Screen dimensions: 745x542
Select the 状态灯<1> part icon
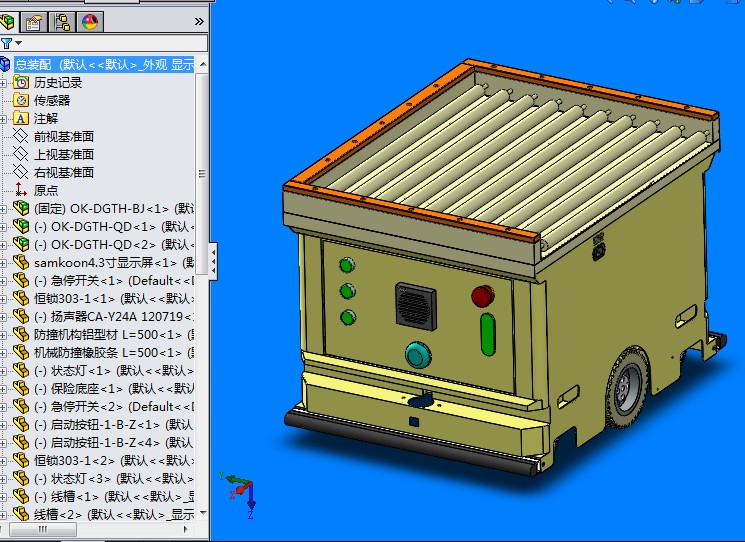tap(21, 370)
